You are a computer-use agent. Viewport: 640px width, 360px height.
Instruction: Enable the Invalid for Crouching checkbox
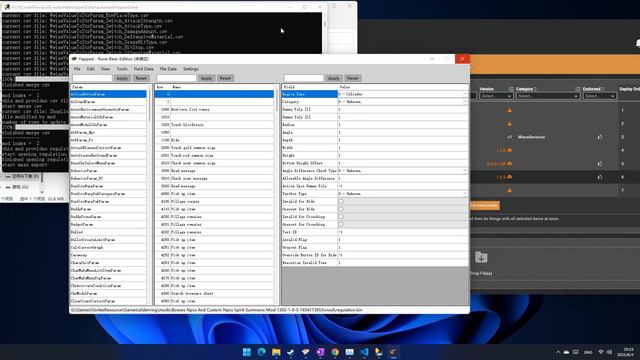point(340,217)
